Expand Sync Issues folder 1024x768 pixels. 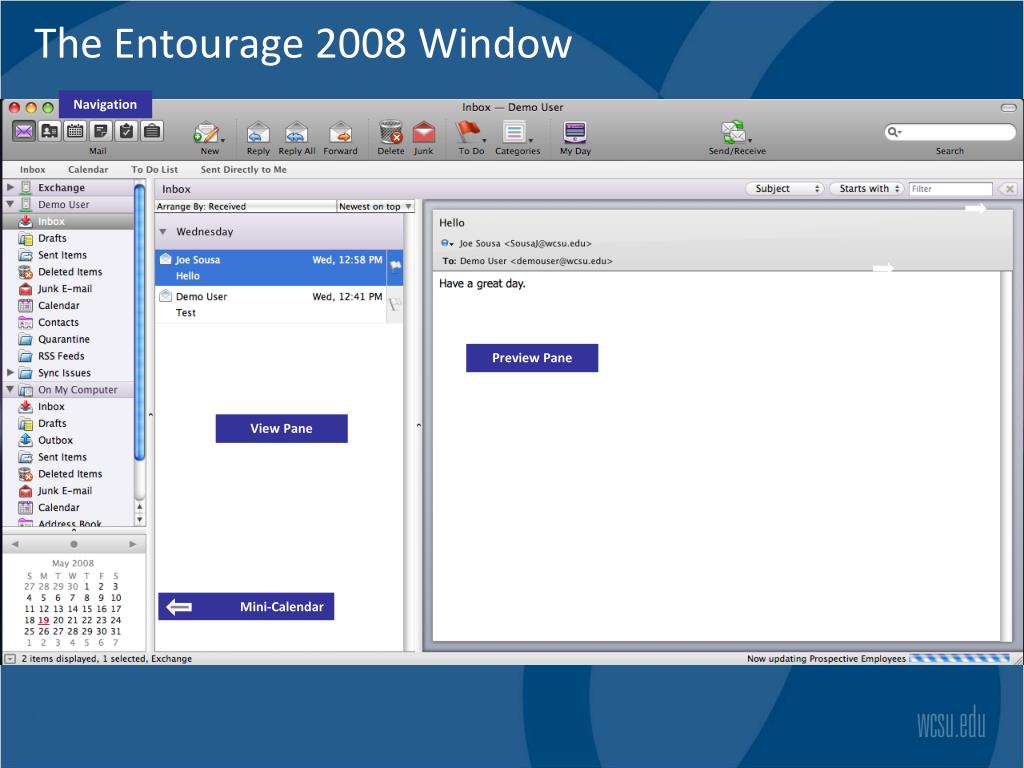(x=10, y=372)
